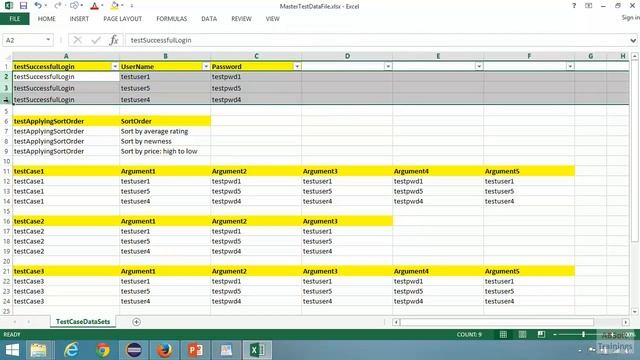Click COUNT: 9 in status bar
The width and height of the screenshot is (640, 360).
tap(469, 334)
